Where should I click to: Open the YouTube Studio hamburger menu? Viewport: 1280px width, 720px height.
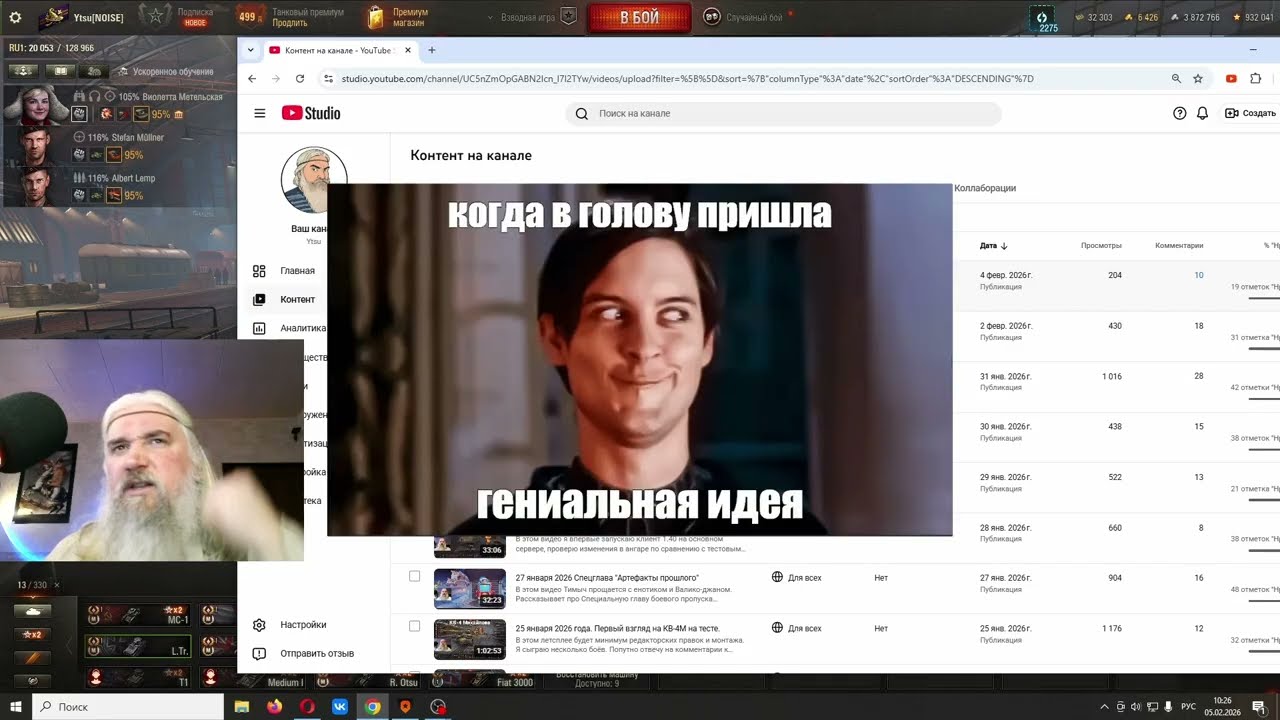click(x=260, y=113)
